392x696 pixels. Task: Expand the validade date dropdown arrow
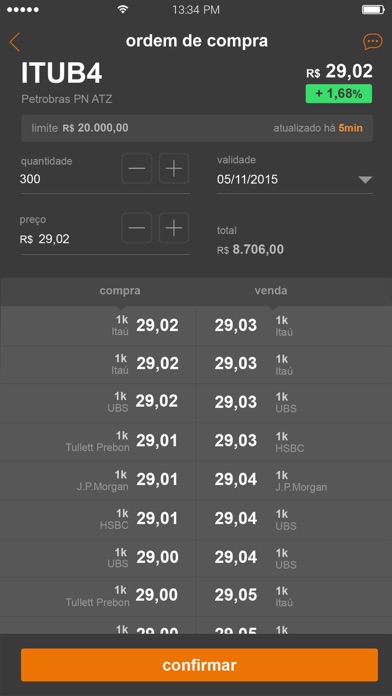point(365,180)
